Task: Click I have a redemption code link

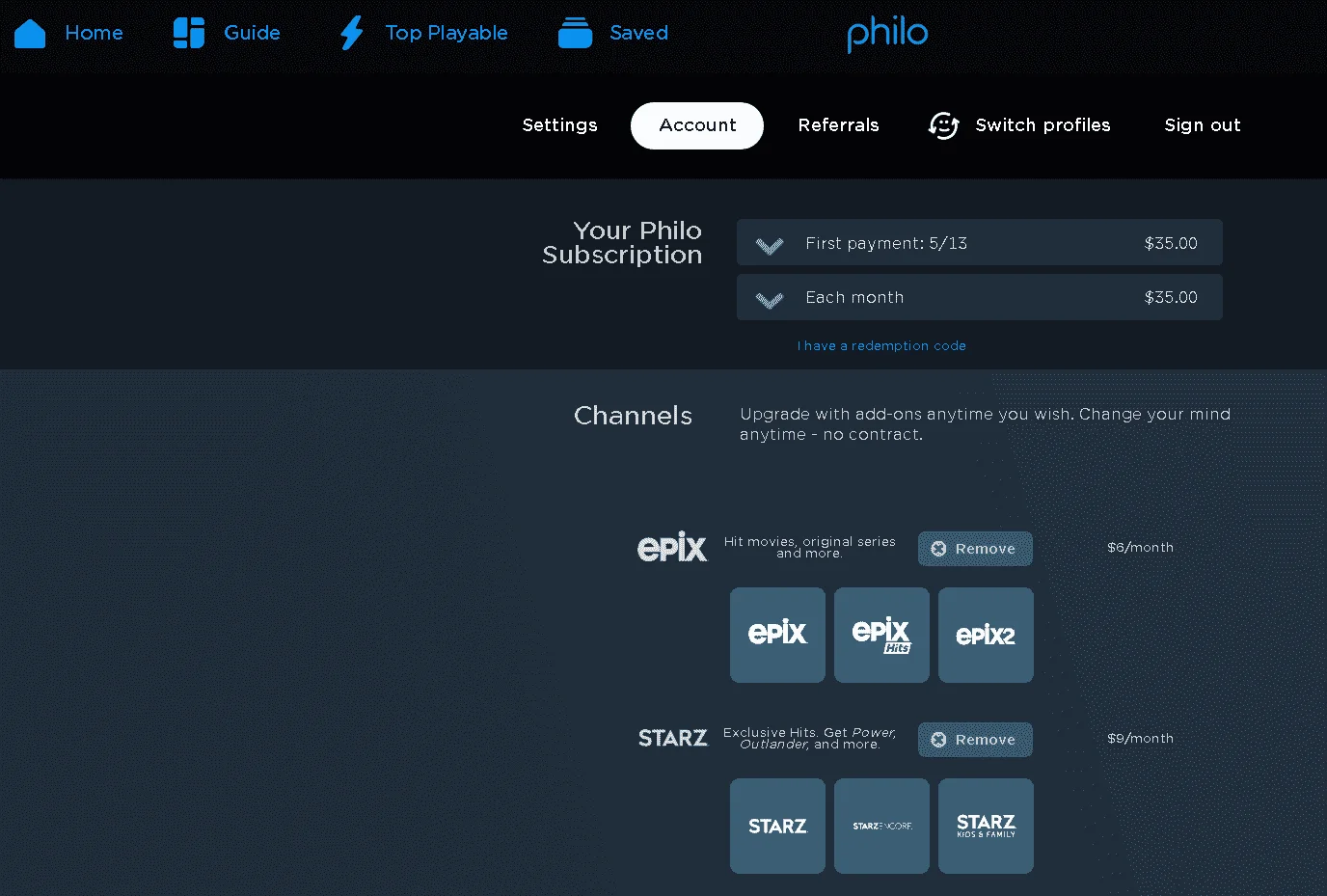Action: (x=881, y=345)
